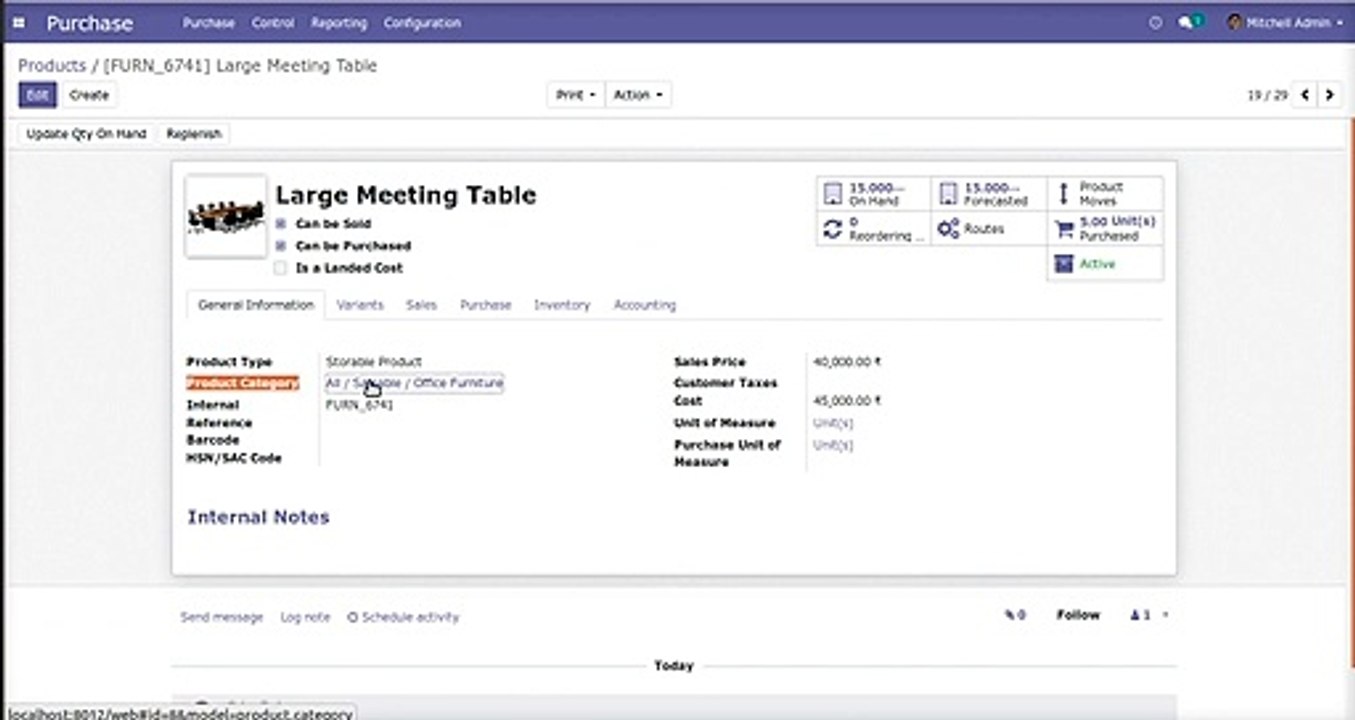The height and width of the screenshot is (720, 1355).
Task: Open the Purchase menu in top bar
Action: (x=209, y=22)
